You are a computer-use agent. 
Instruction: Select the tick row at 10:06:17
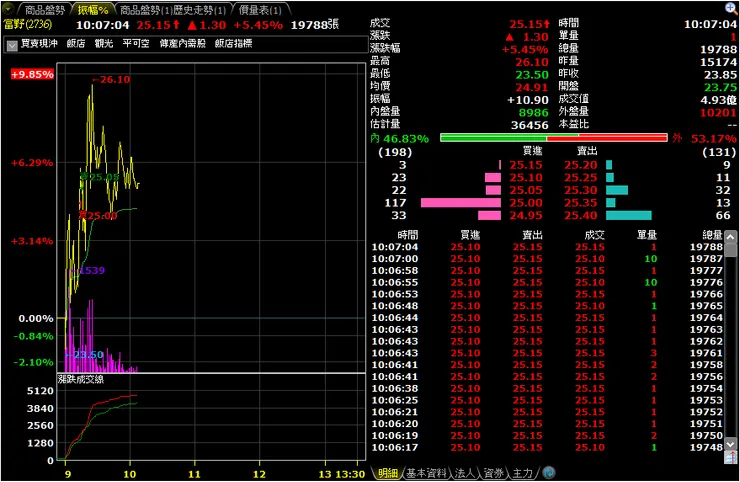tap(547, 447)
